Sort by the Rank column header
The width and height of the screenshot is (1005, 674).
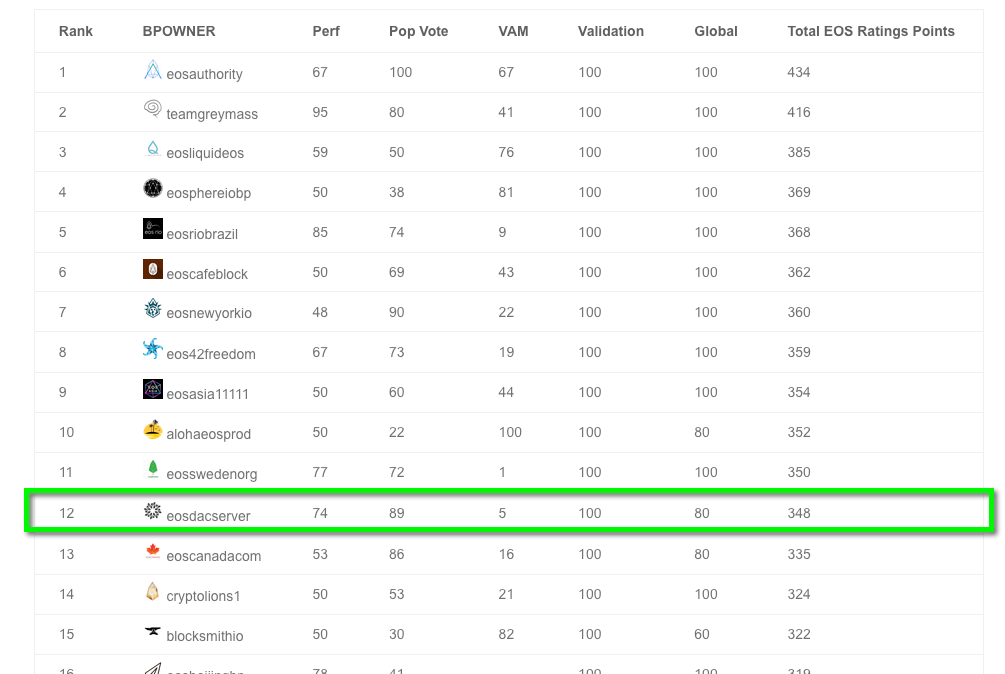(76, 31)
